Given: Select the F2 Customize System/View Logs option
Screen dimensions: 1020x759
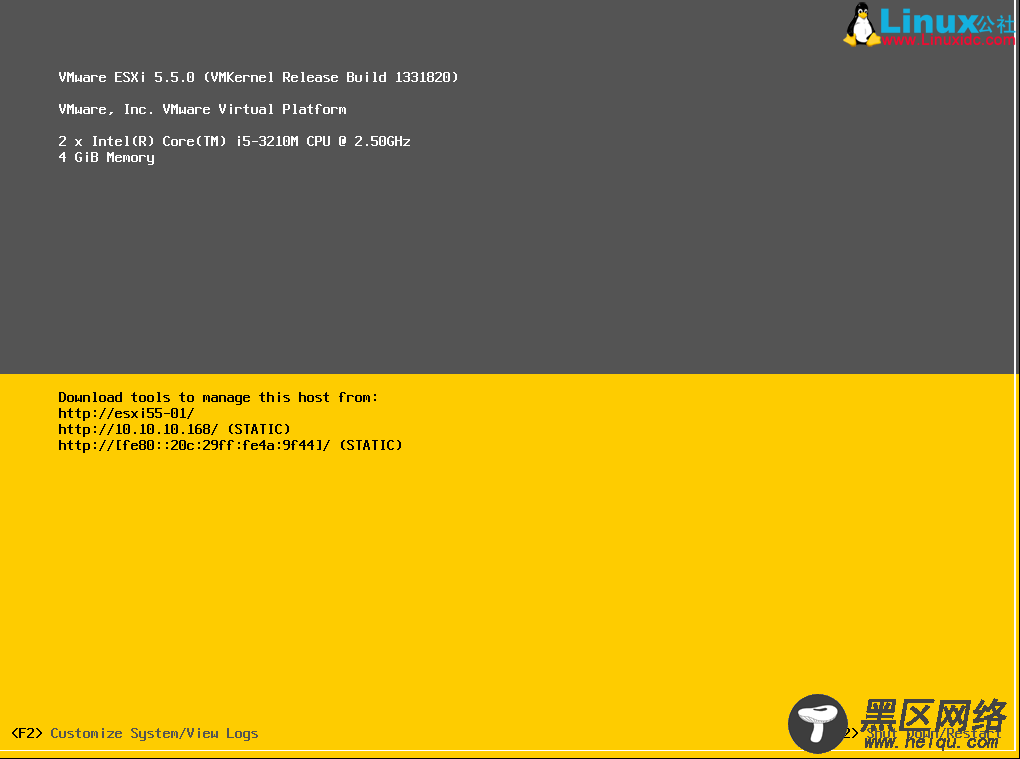Looking at the screenshot, I should coord(135,734).
